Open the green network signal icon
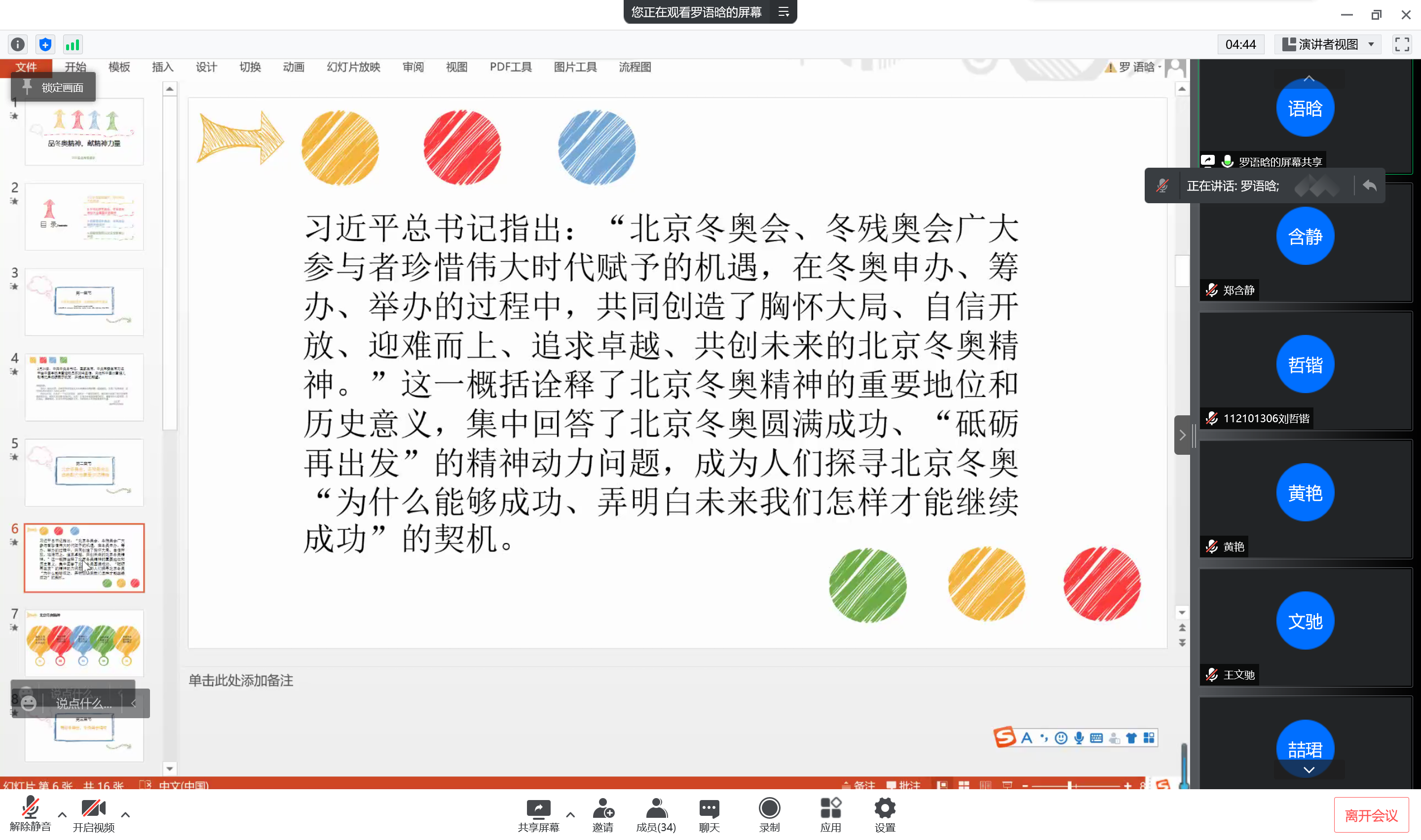The image size is (1421, 840). click(73, 44)
